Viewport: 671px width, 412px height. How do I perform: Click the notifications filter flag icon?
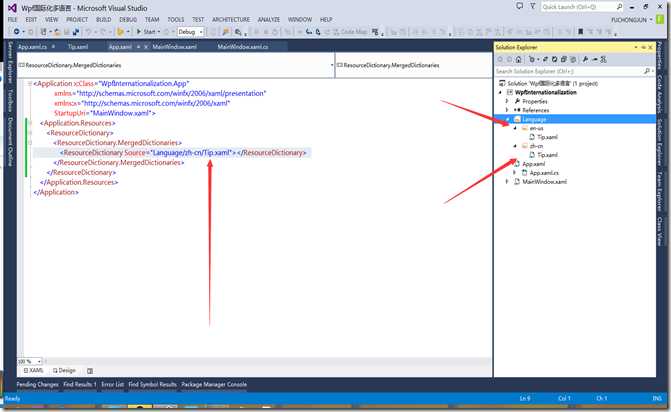click(x=533, y=6)
